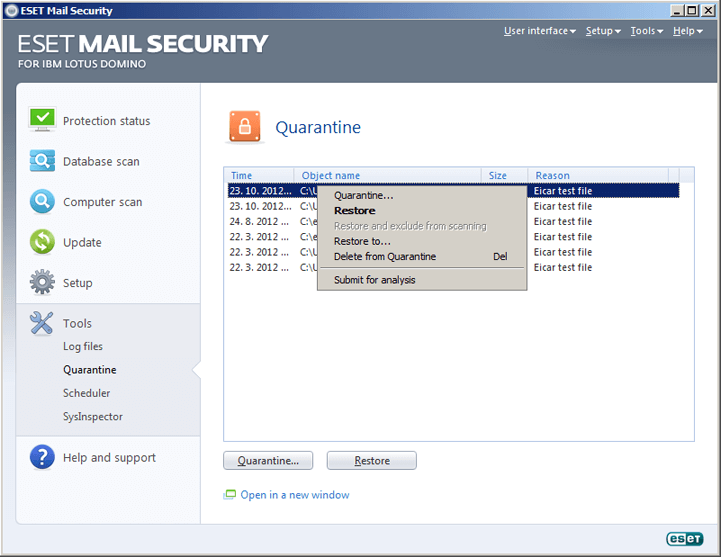
Task: Click the new window icon beside link
Action: click(x=229, y=495)
